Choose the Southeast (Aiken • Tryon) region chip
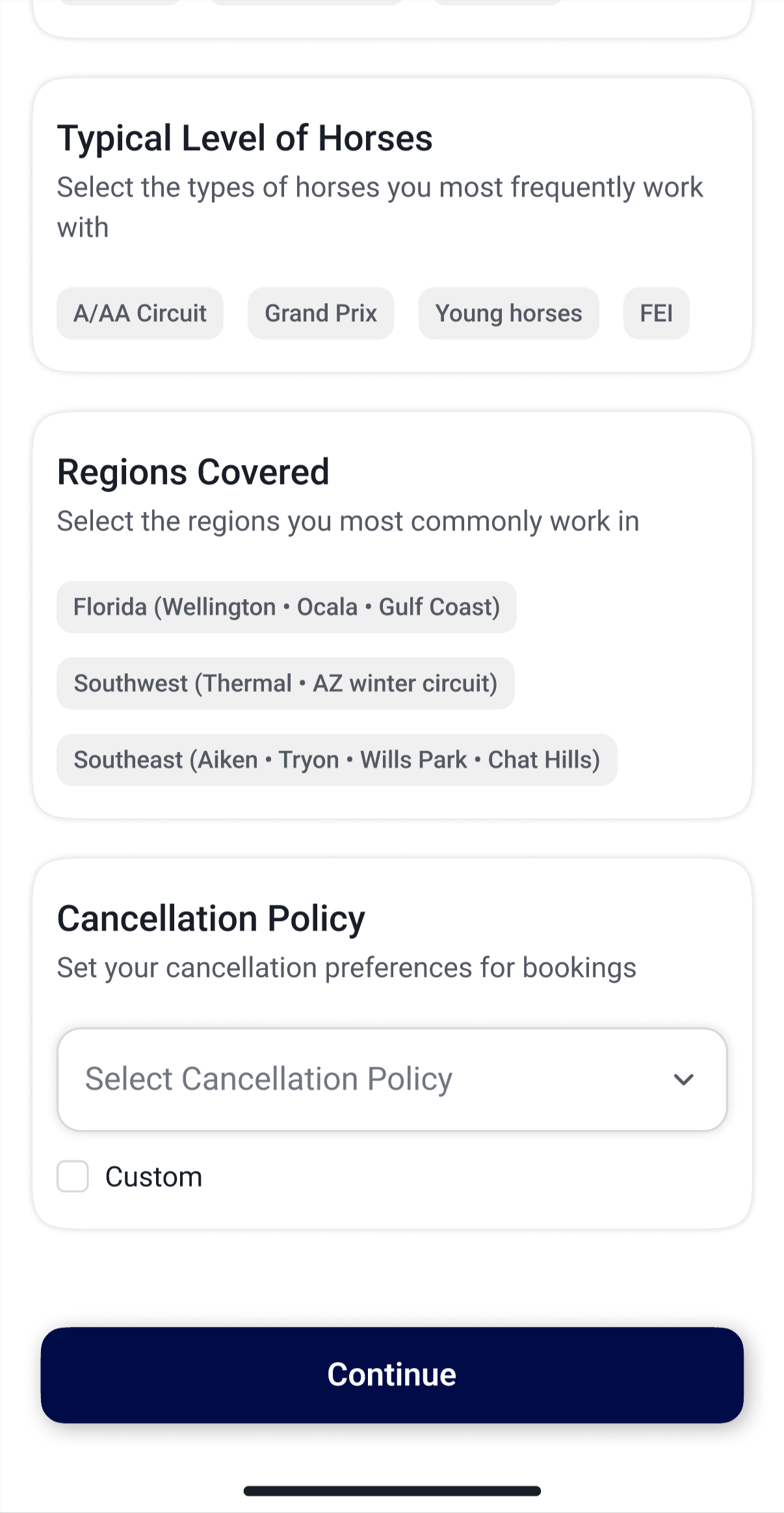 coord(337,760)
